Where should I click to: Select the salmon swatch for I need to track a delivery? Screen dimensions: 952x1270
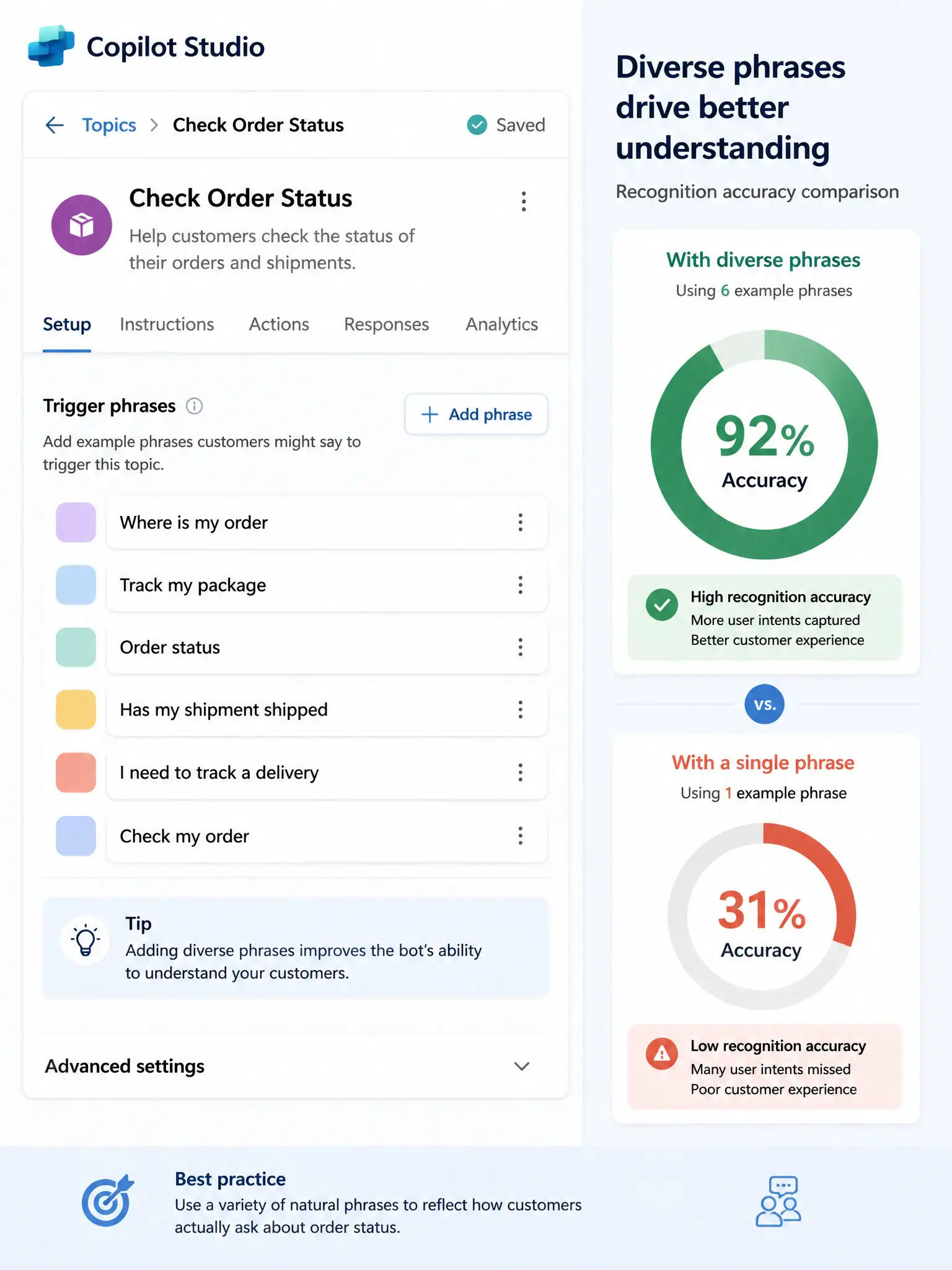[76, 773]
